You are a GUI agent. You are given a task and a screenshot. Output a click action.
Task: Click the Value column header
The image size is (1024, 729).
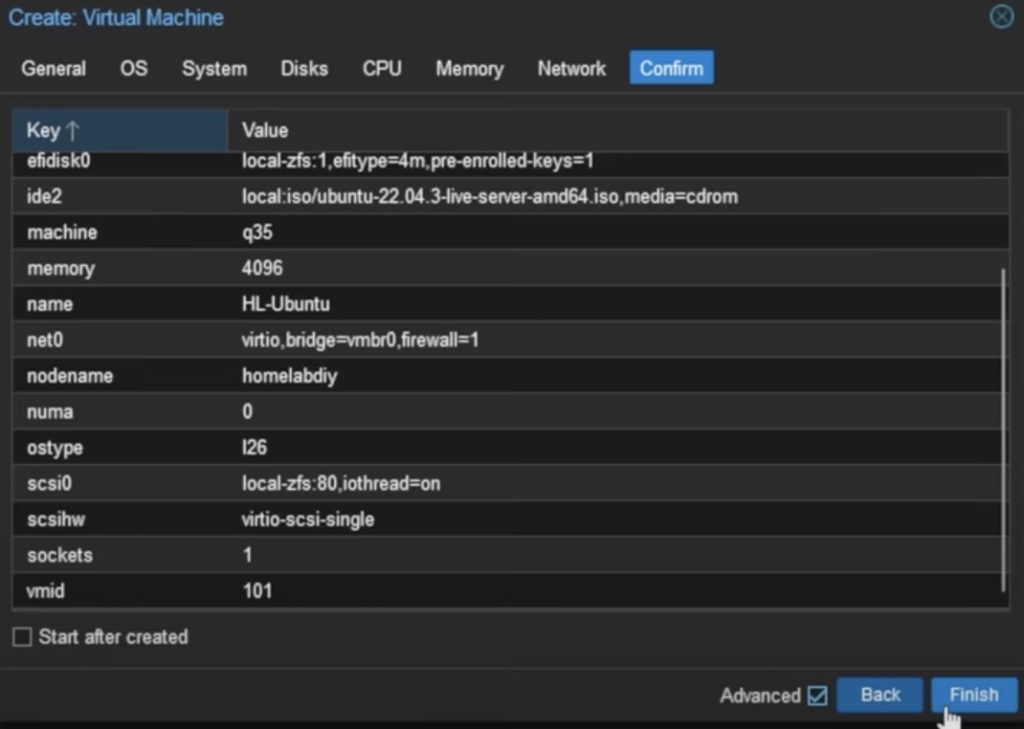[x=617, y=130]
